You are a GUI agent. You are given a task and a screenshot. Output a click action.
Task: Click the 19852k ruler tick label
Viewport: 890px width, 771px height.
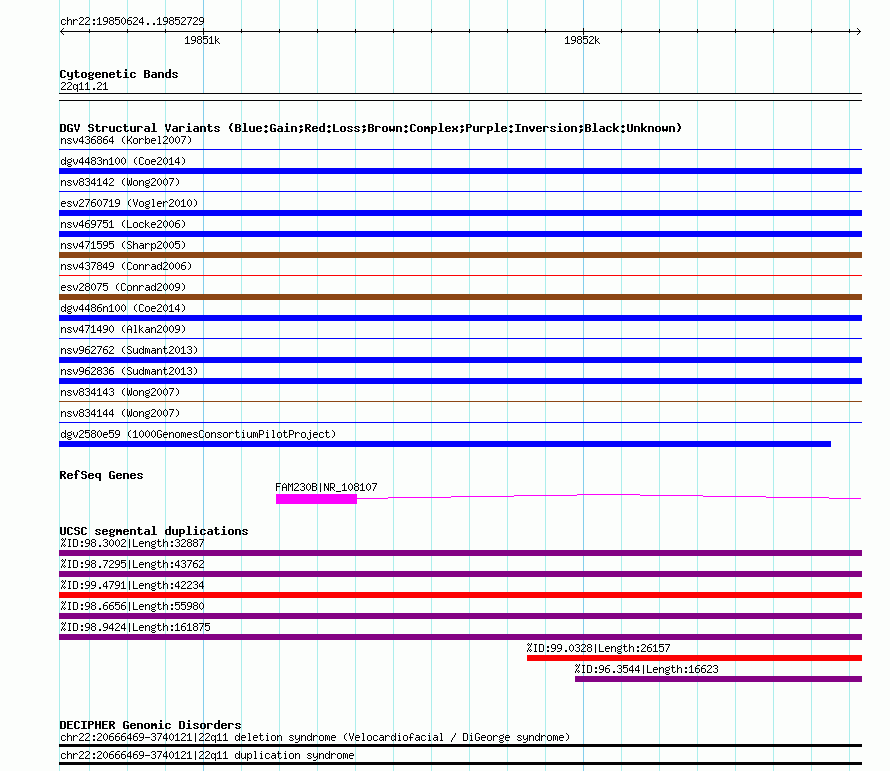coord(582,40)
